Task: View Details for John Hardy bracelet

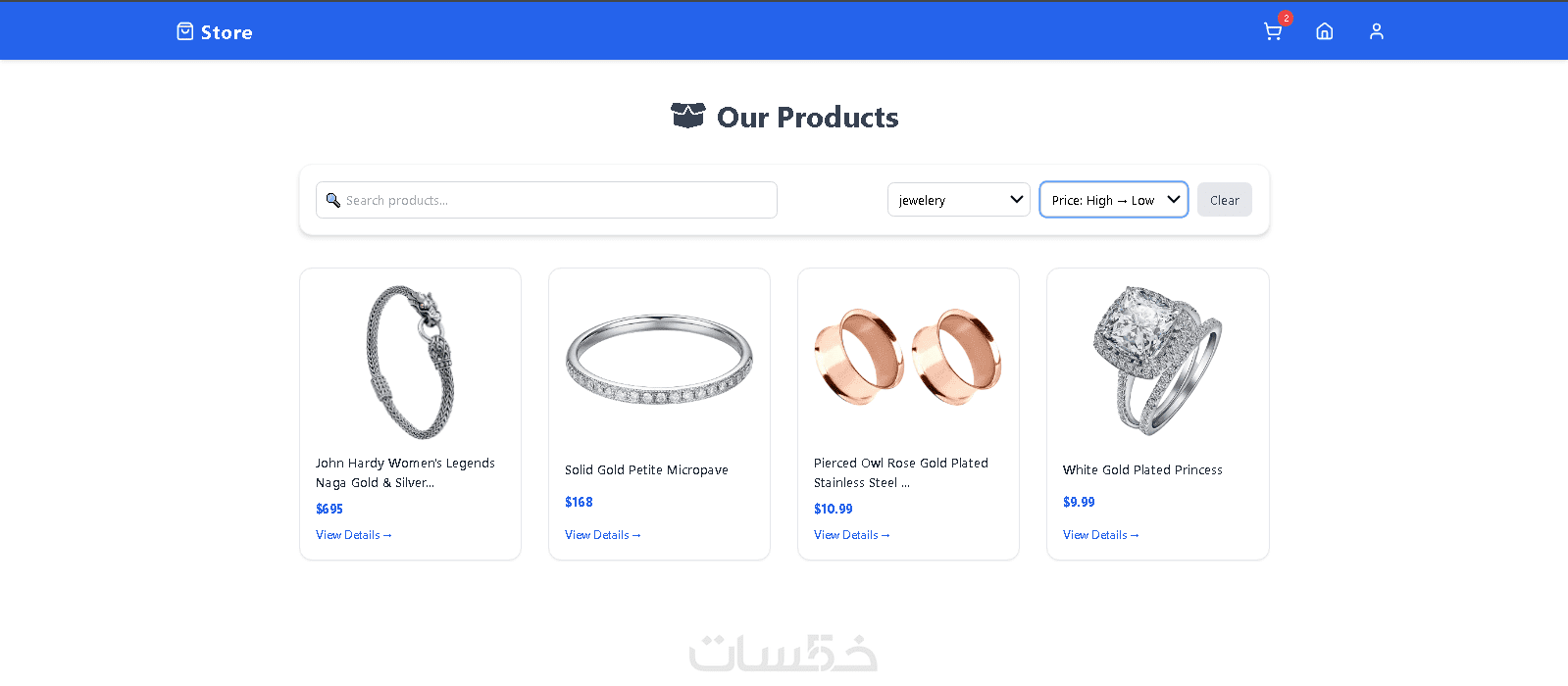Action: 354,535
